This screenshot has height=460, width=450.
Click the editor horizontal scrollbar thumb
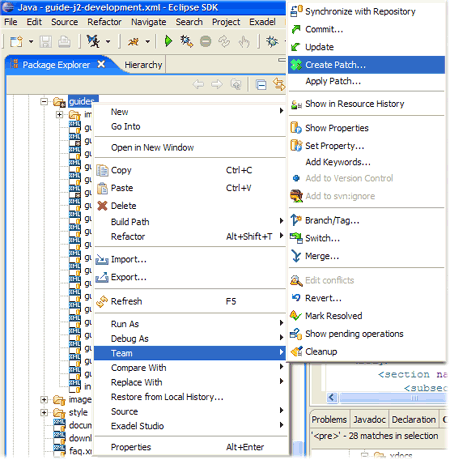click(x=392, y=397)
